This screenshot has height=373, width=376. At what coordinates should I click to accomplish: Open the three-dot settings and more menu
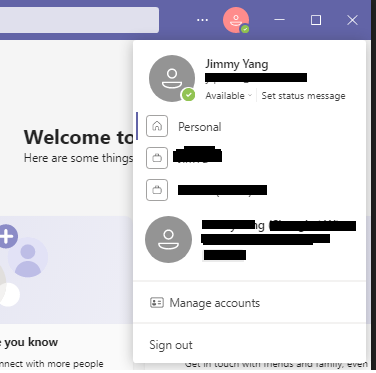(x=202, y=20)
